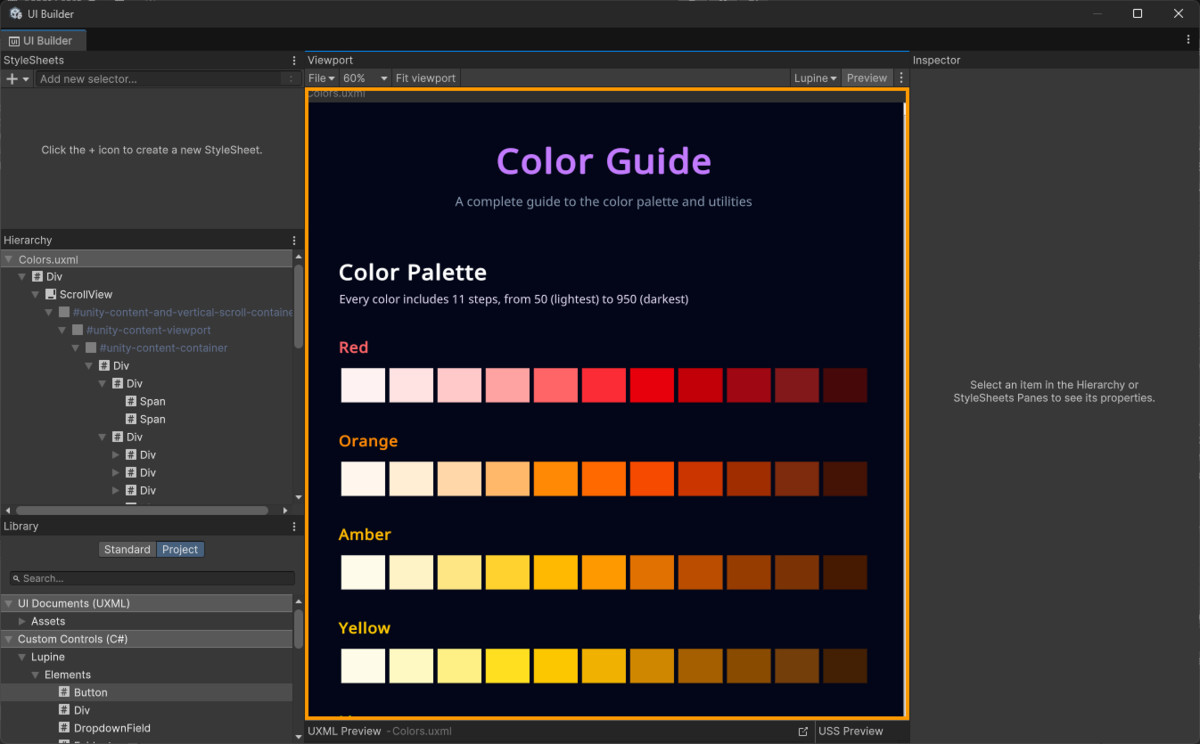Open the Hierarchy panel options menu
The image size is (1200, 744).
(292, 240)
